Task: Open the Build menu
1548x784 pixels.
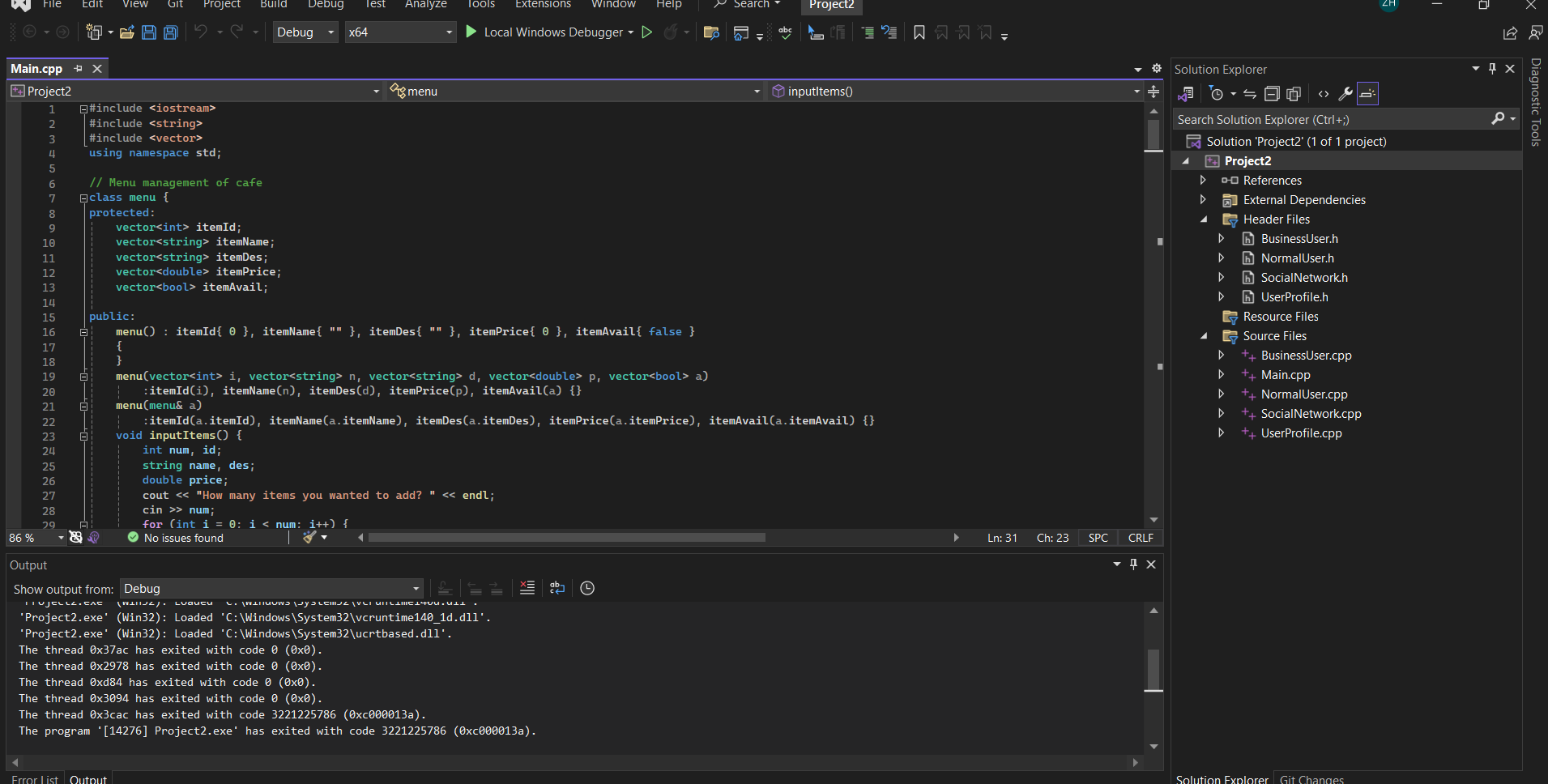Action: pyautogui.click(x=273, y=4)
